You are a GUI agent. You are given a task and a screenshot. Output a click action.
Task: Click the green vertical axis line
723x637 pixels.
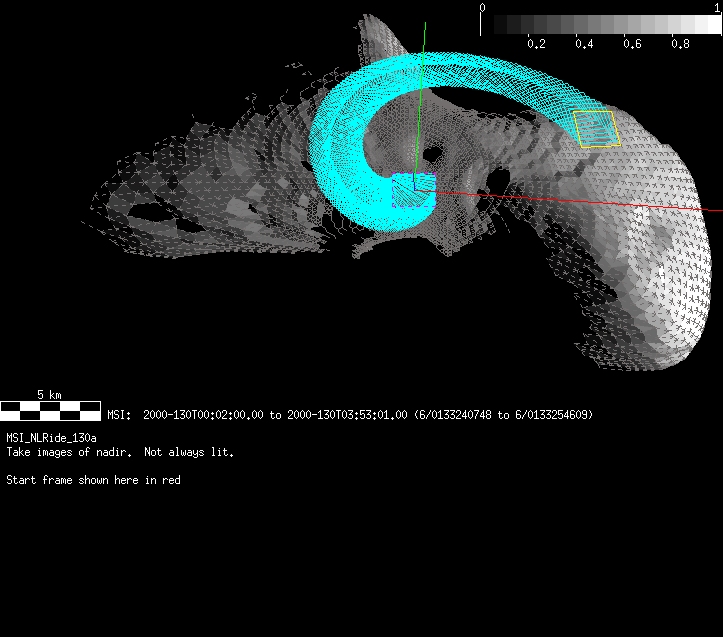coord(420,106)
